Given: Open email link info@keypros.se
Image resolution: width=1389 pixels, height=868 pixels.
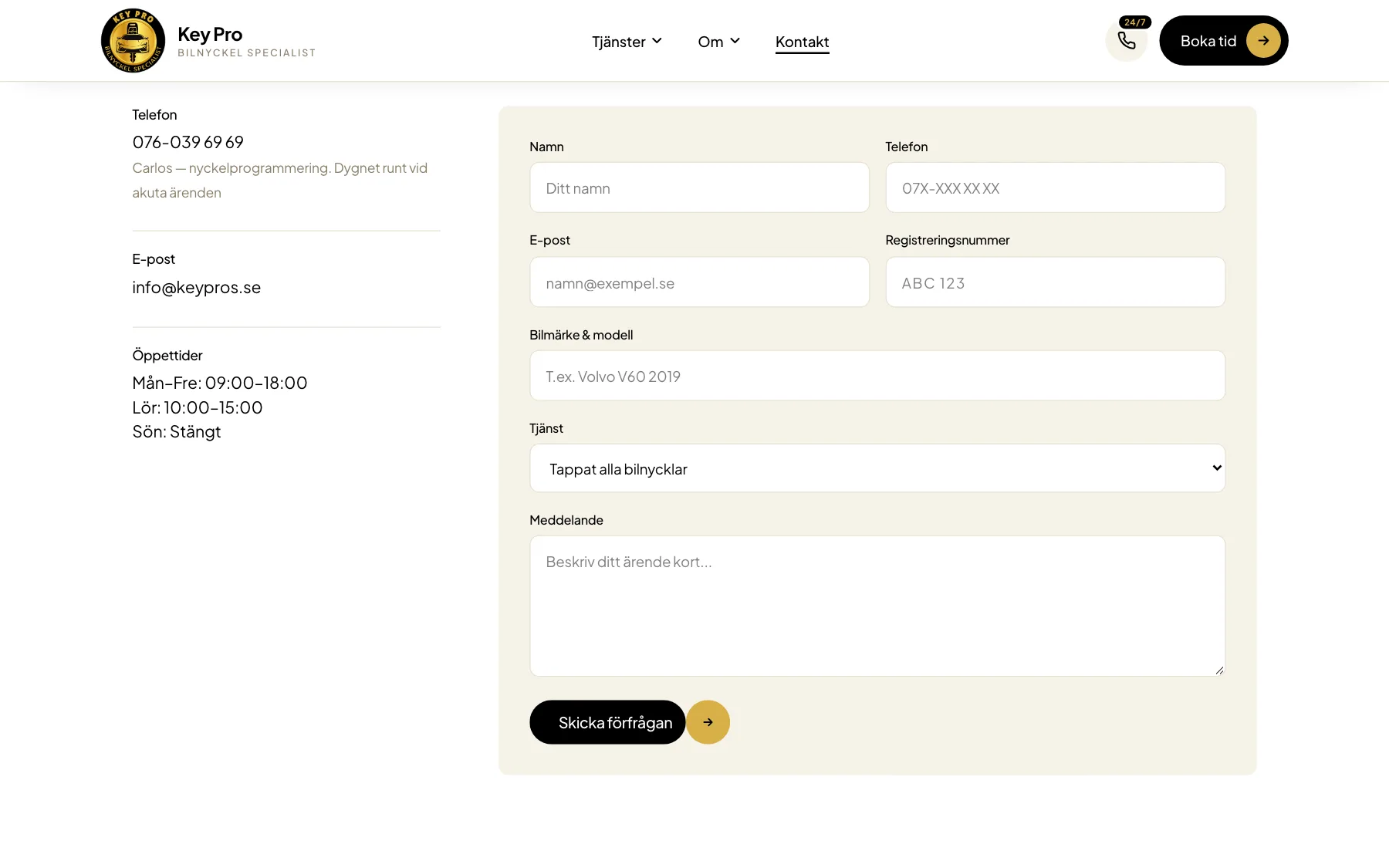Looking at the screenshot, I should coord(196,287).
